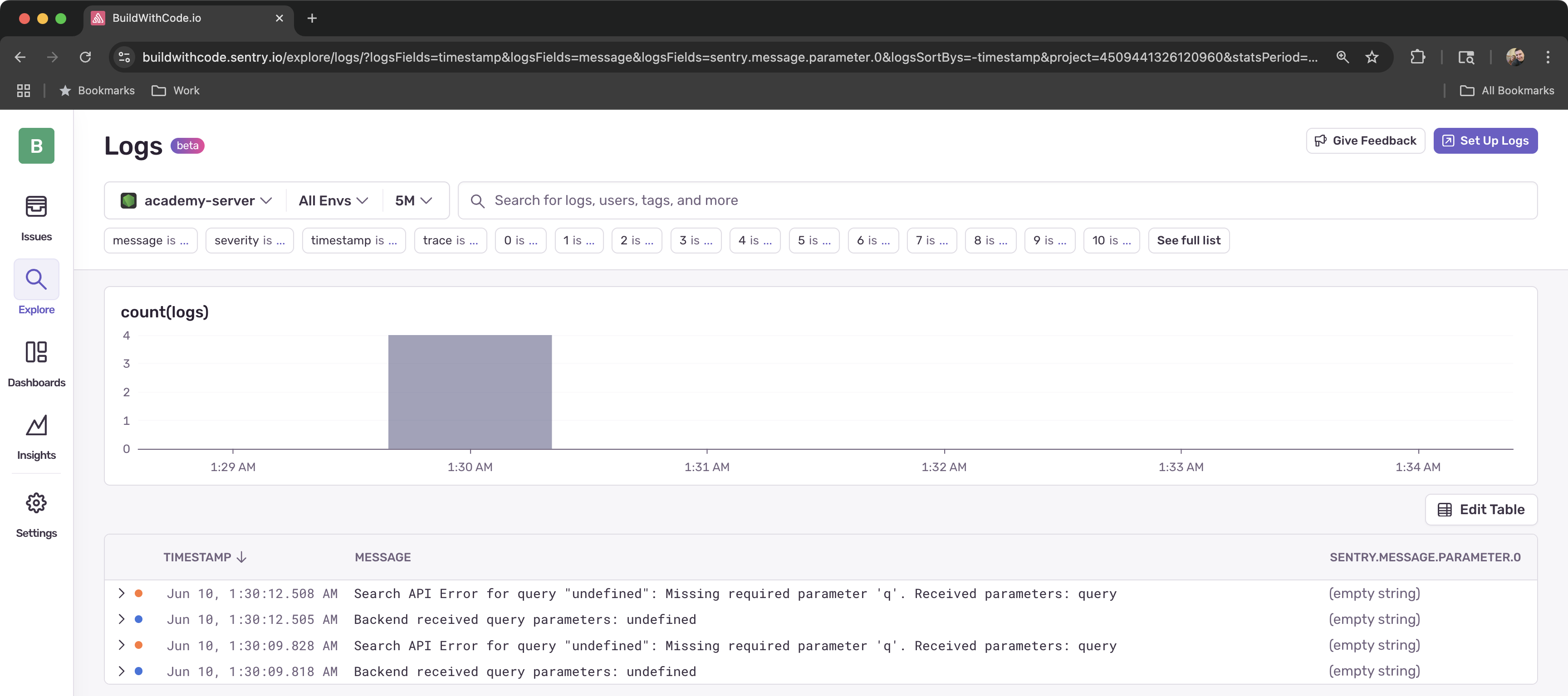This screenshot has width=1568, height=696.
Task: Add the '7 is' filter chip
Action: point(931,240)
